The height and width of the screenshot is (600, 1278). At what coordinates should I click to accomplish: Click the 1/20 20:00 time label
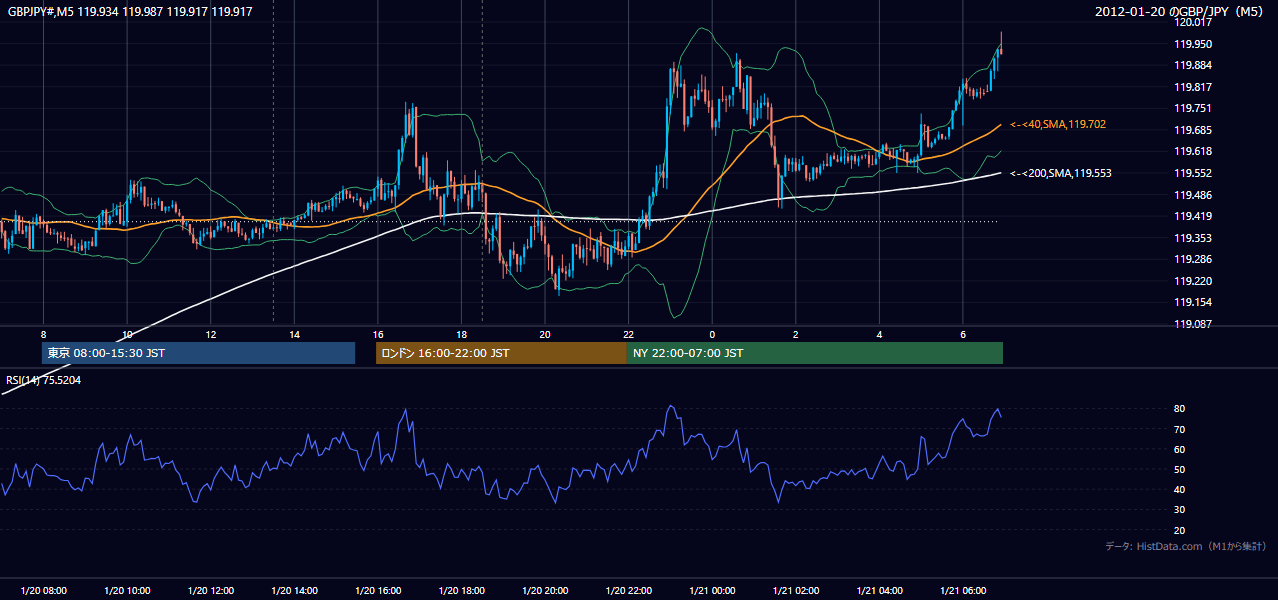click(544, 591)
